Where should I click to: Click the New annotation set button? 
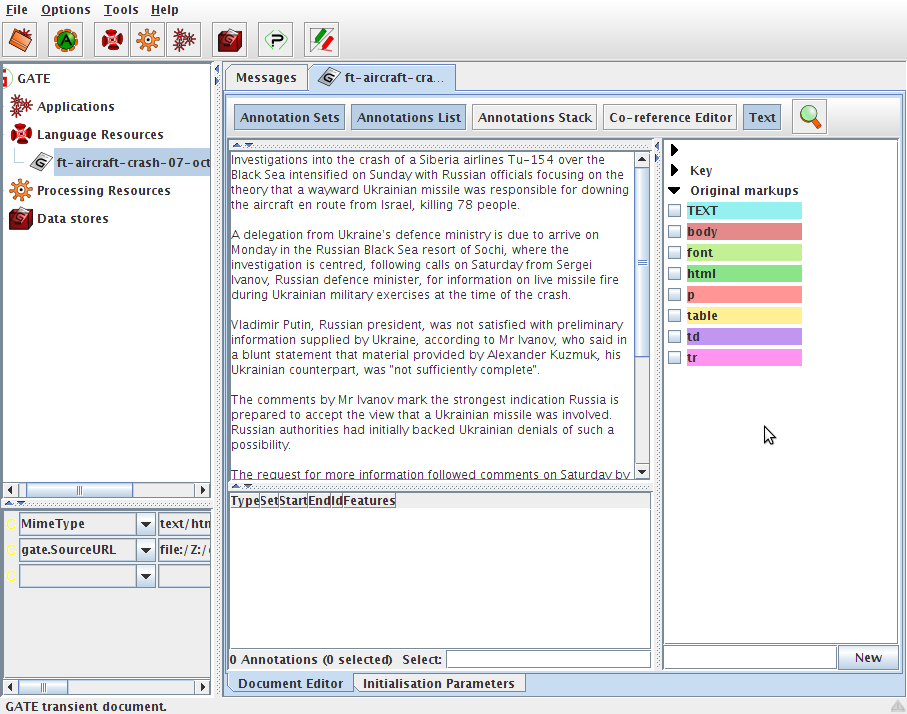[x=867, y=657]
